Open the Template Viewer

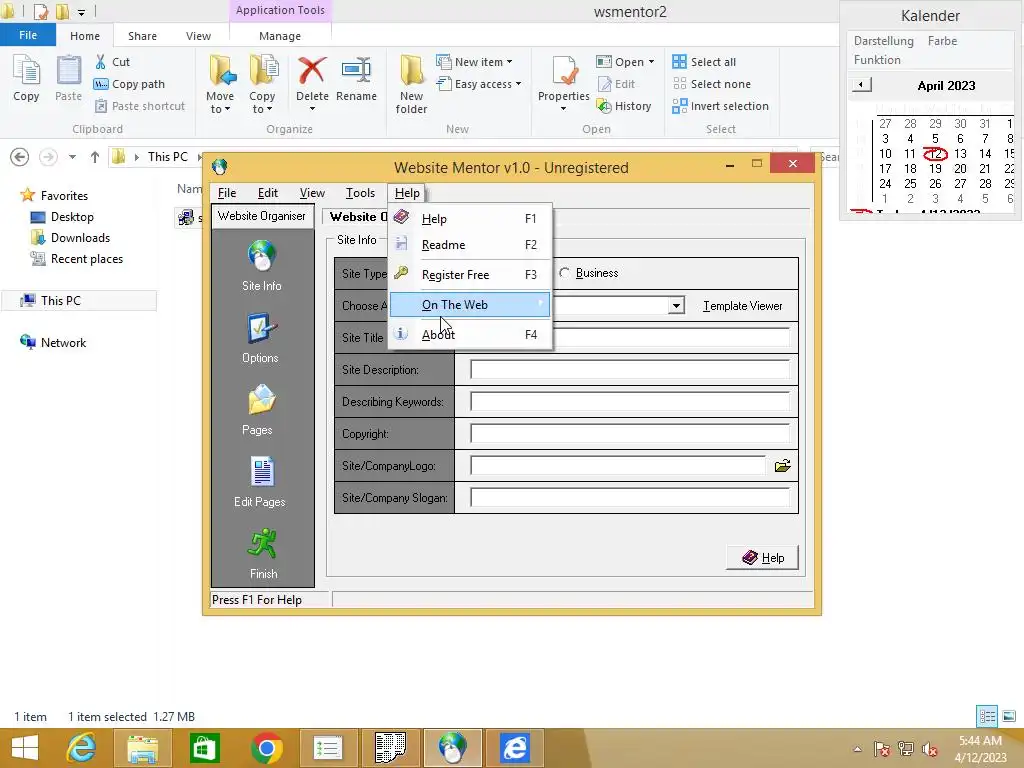click(743, 306)
